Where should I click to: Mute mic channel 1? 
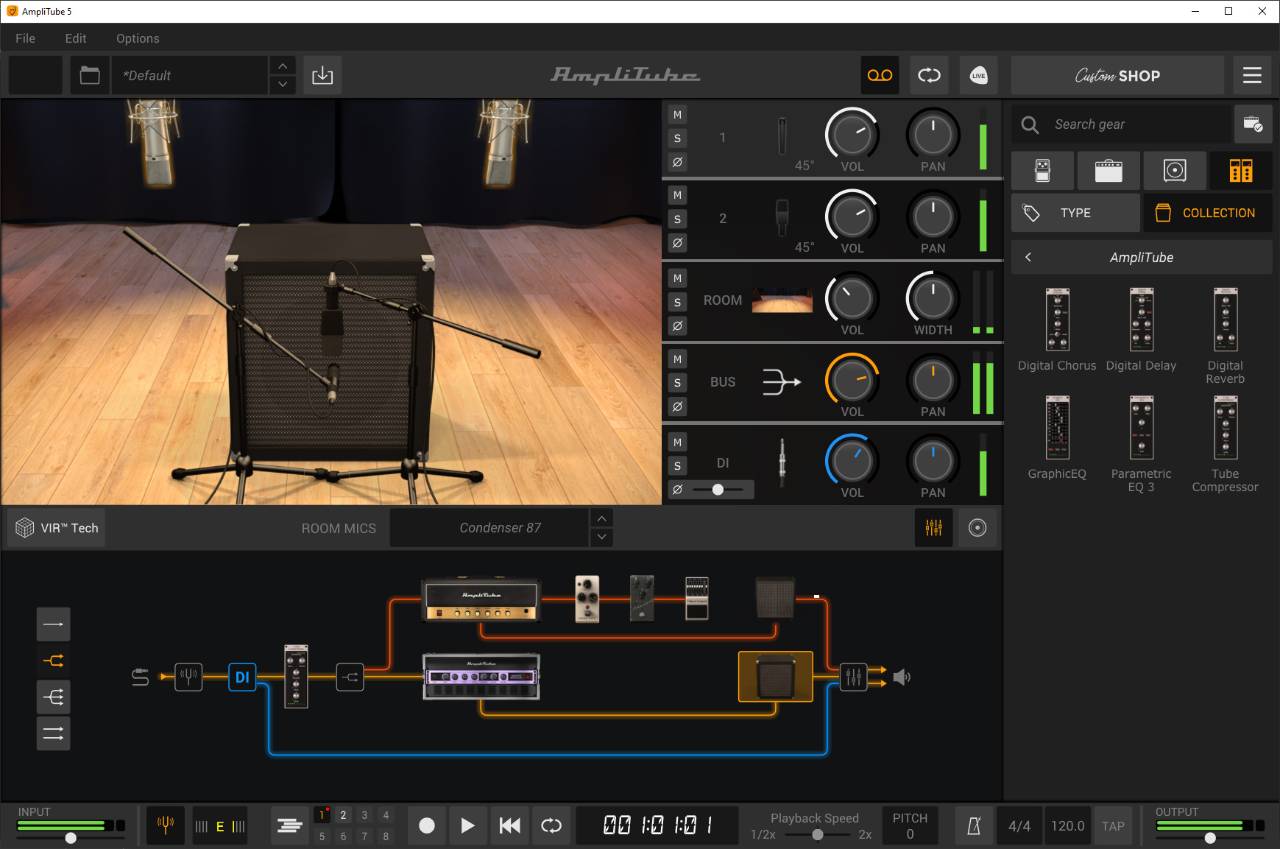(677, 114)
